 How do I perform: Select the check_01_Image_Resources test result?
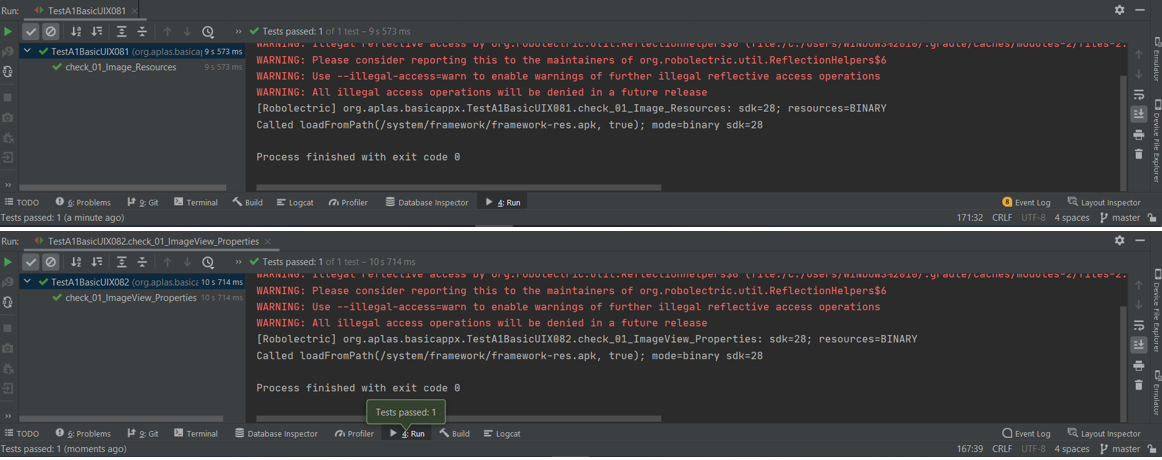(120, 67)
